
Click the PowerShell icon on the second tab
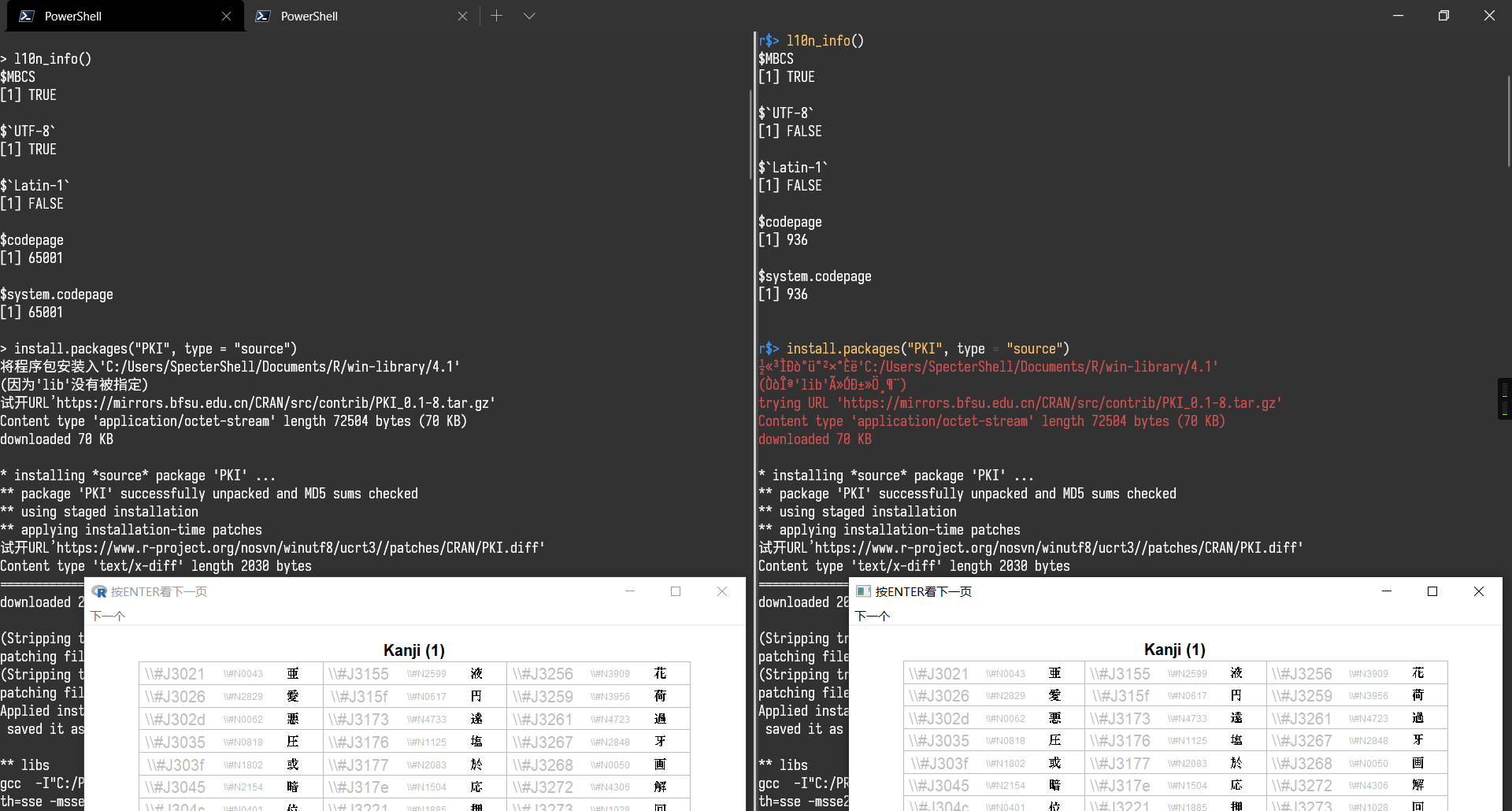[264, 16]
